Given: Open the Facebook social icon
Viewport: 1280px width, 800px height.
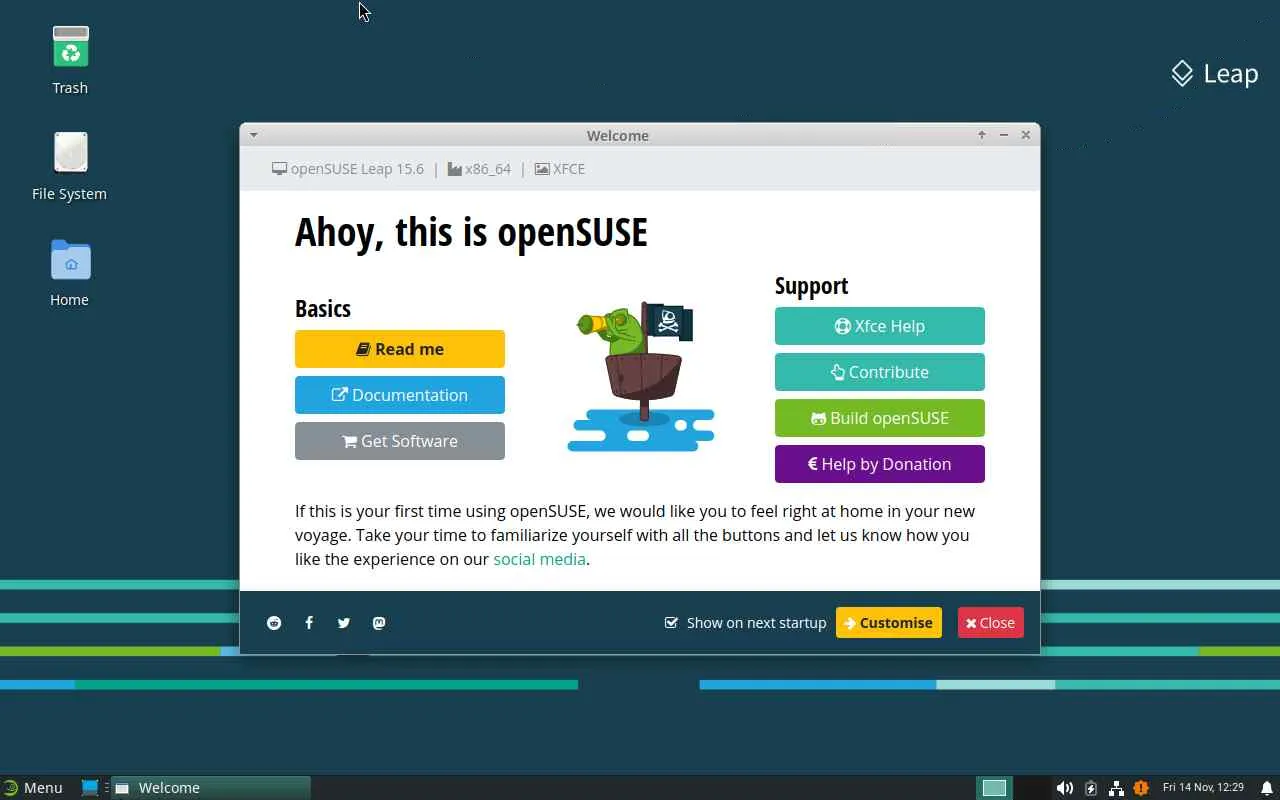Looking at the screenshot, I should (x=309, y=623).
